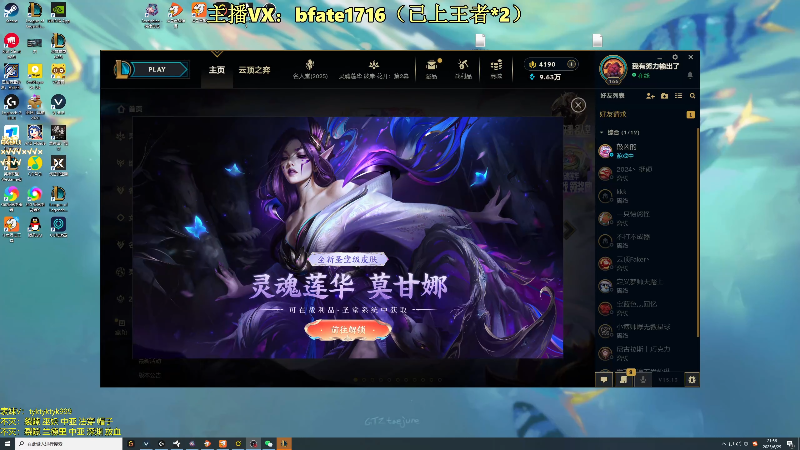The height and width of the screenshot is (450, 800).
Task: Open the QQ Music desktop shortcut
Action: (35, 166)
